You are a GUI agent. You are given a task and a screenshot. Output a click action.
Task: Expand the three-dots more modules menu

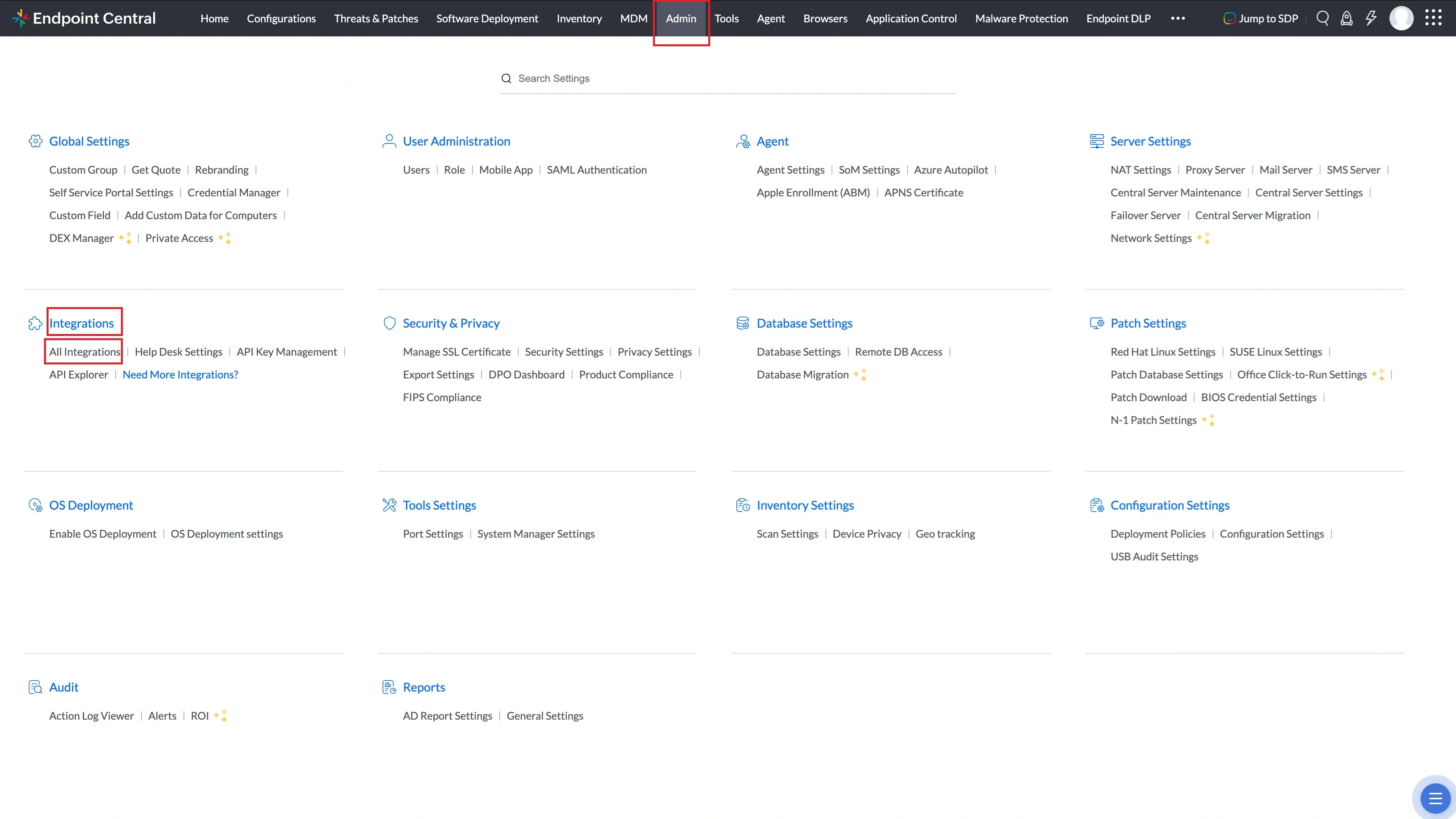tap(1178, 18)
